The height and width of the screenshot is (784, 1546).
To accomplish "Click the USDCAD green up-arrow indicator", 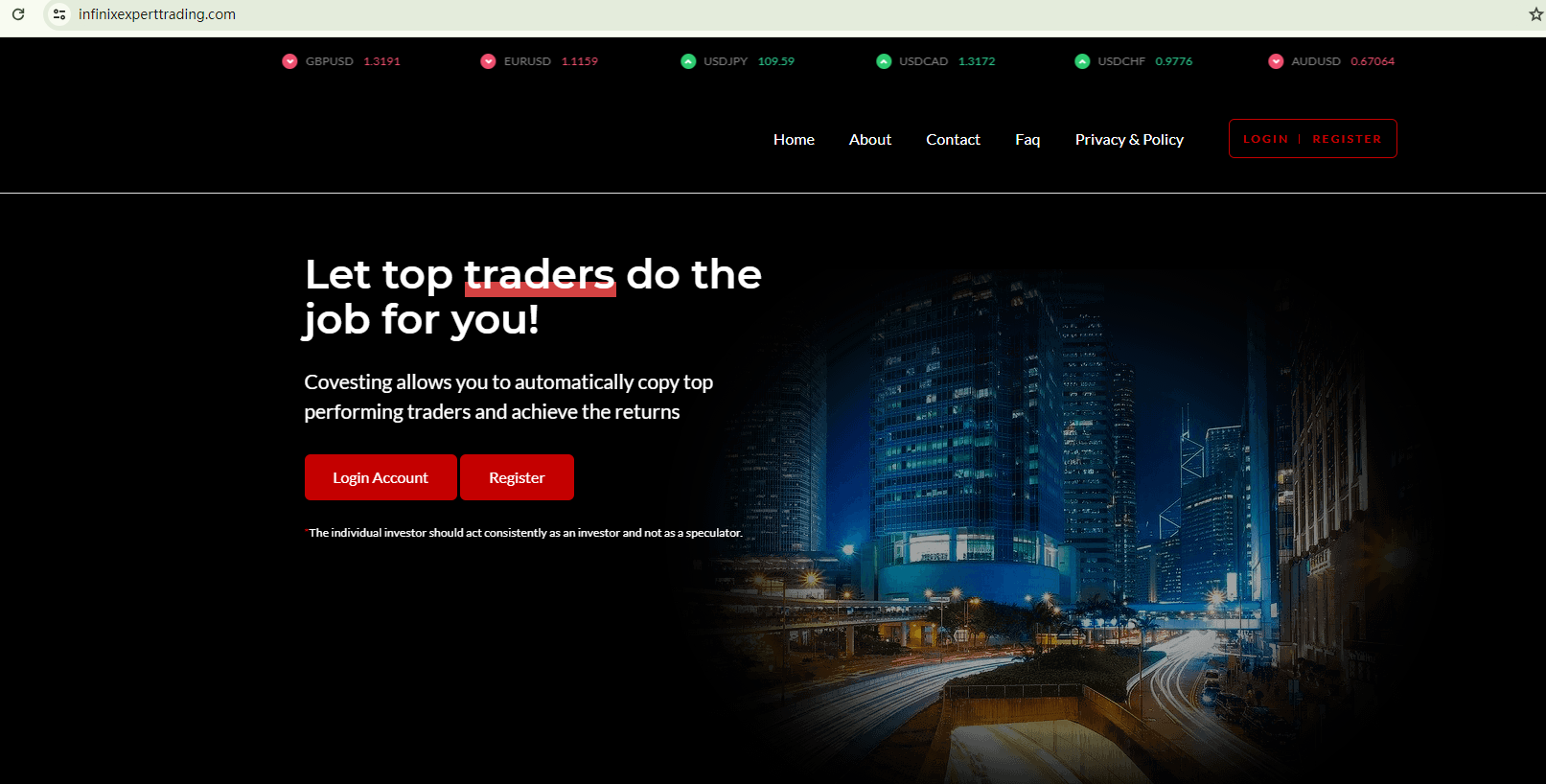I will (884, 61).
